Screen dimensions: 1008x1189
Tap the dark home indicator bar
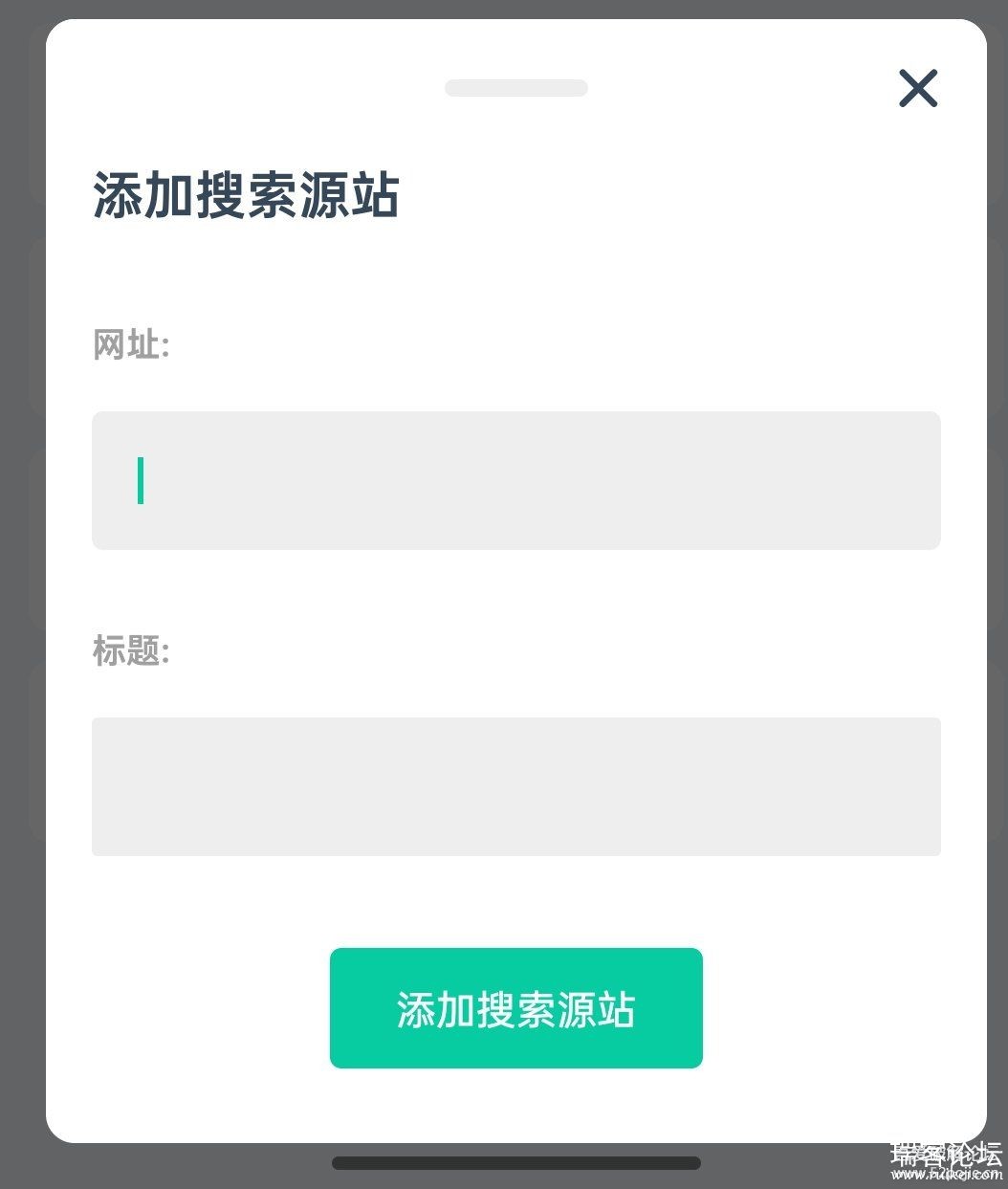(516, 1163)
